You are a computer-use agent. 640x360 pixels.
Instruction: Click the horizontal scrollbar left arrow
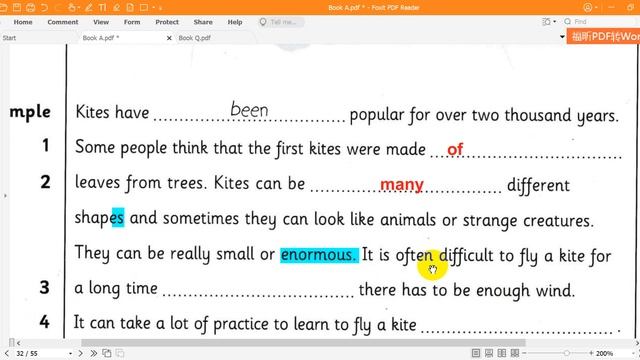[18, 343]
